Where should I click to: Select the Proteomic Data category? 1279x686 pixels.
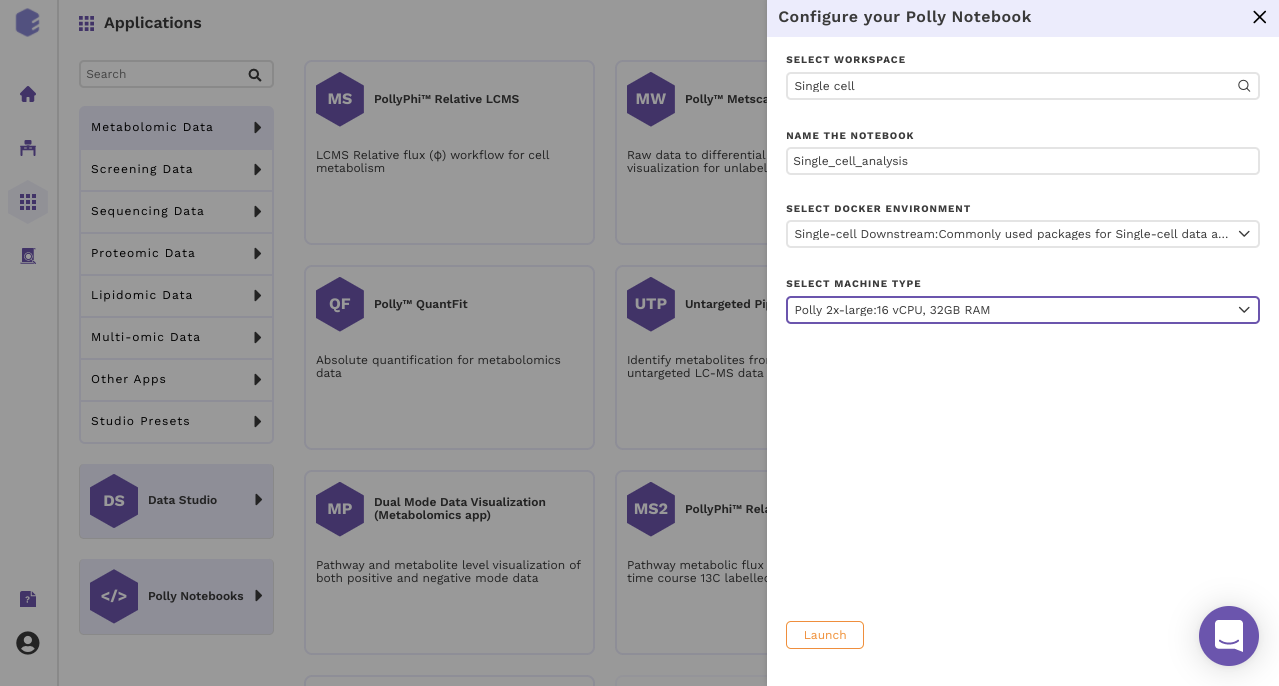point(176,253)
